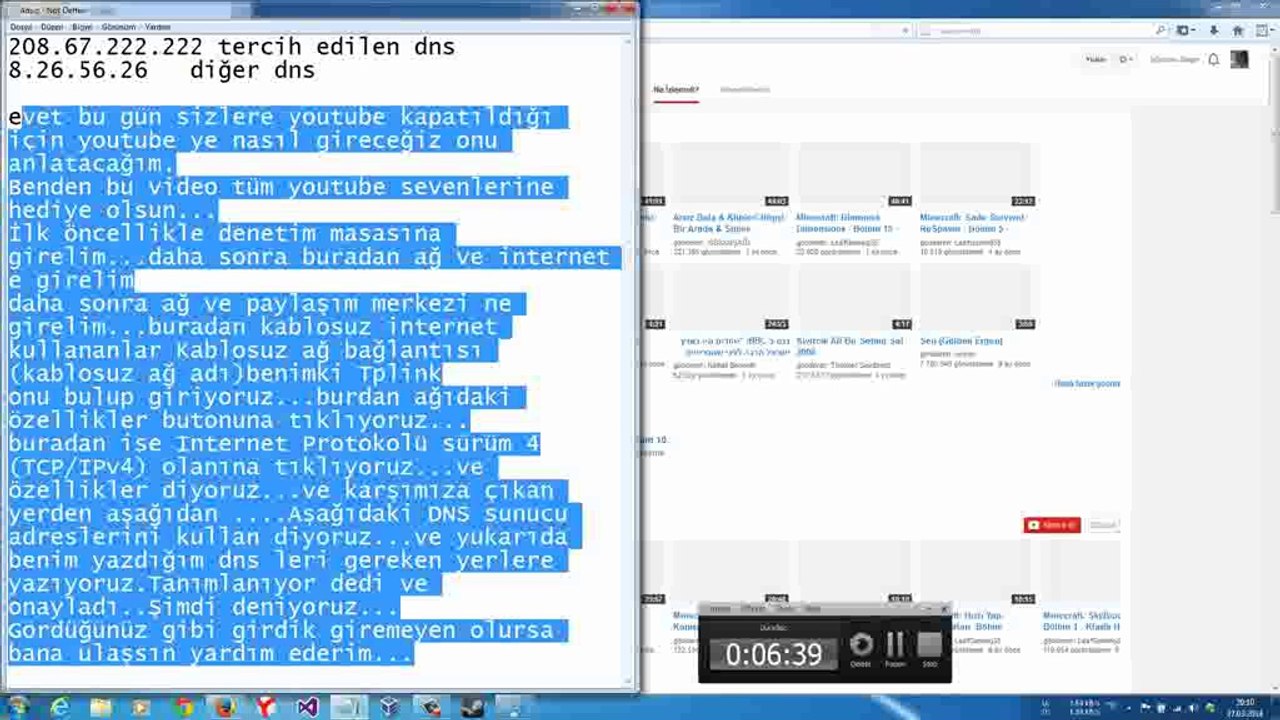Open the YouTube notifications bell
The image size is (1280, 720).
coord(1213,60)
